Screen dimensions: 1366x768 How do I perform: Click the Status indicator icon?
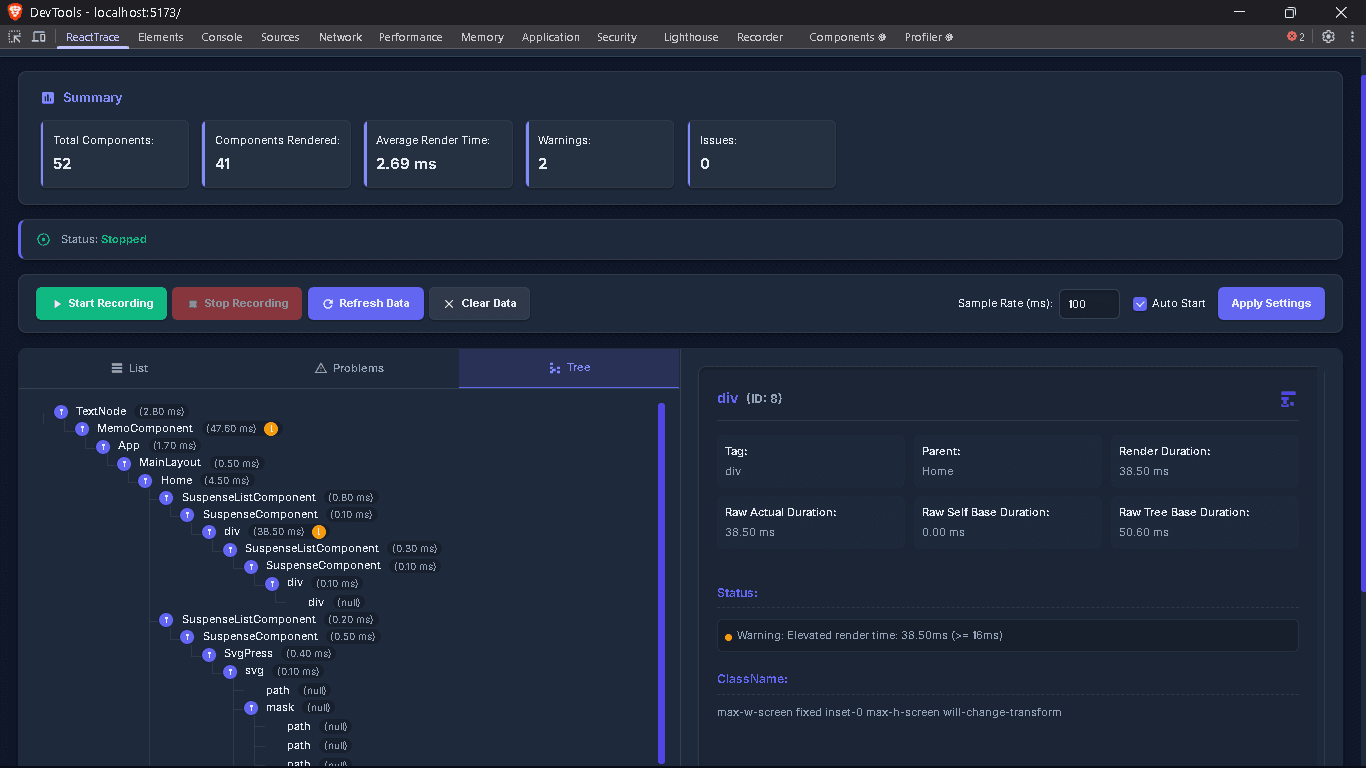coord(43,240)
